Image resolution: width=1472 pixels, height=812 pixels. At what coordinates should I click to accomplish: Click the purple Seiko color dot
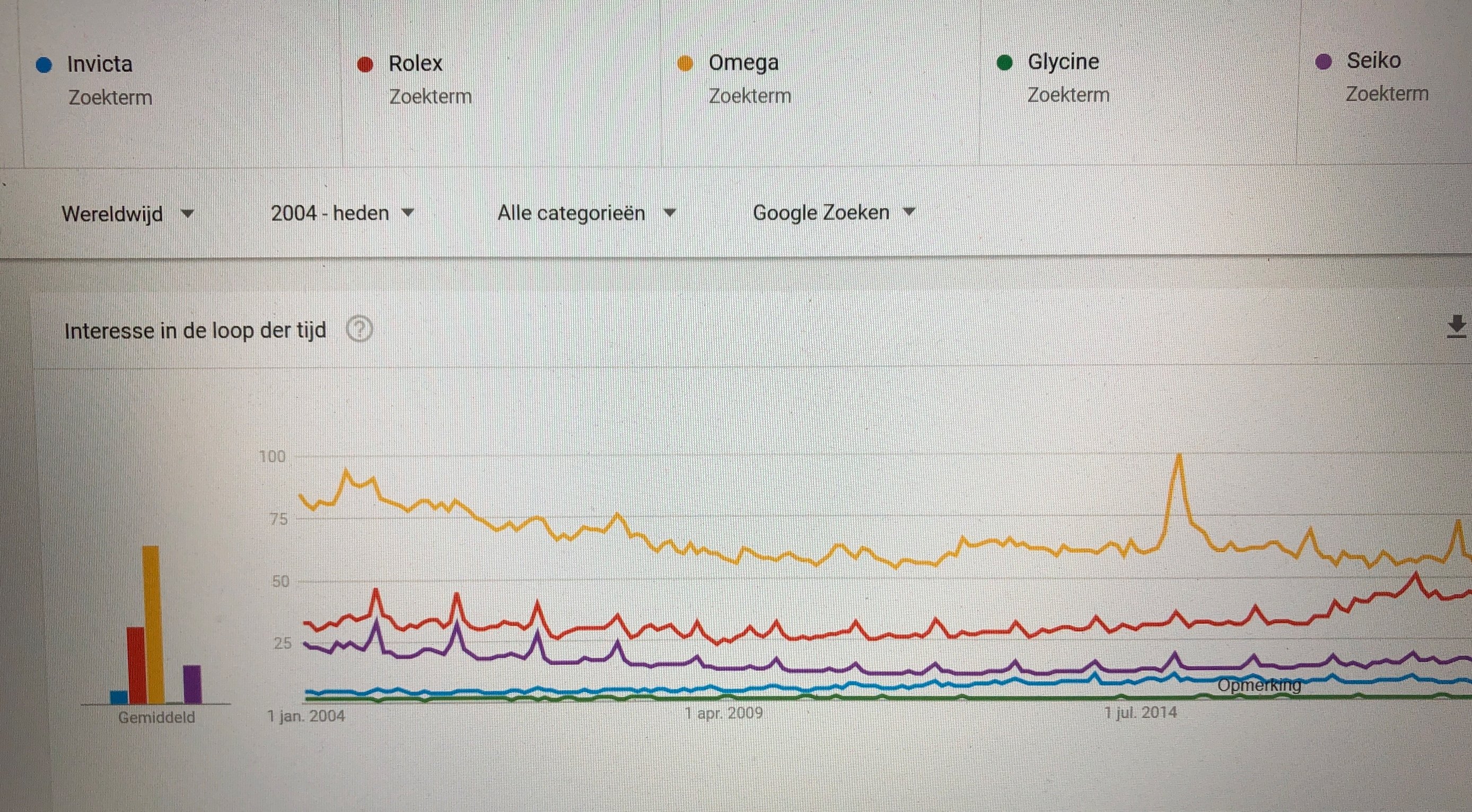coord(1324,61)
